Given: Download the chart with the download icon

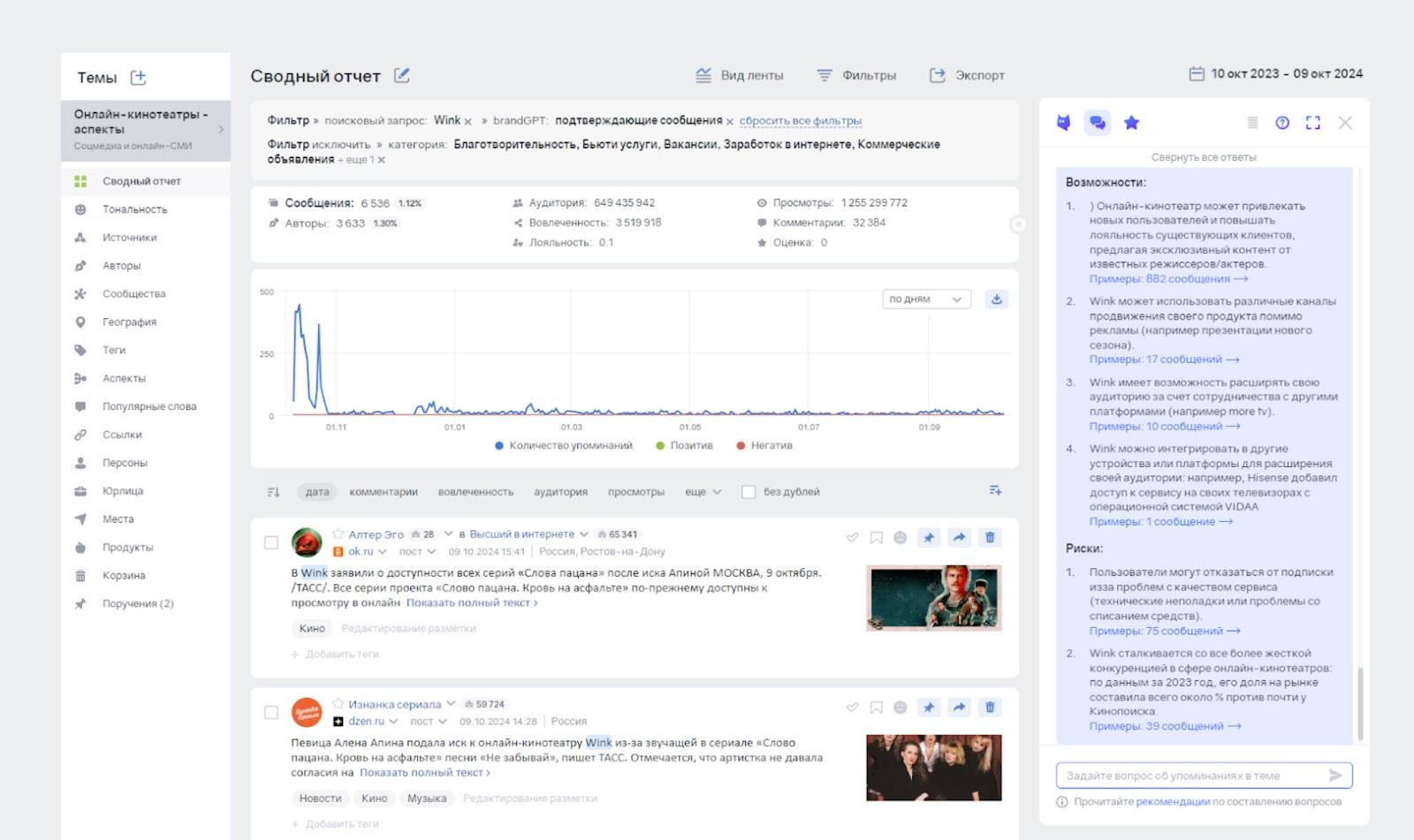Looking at the screenshot, I should pyautogui.click(x=997, y=299).
